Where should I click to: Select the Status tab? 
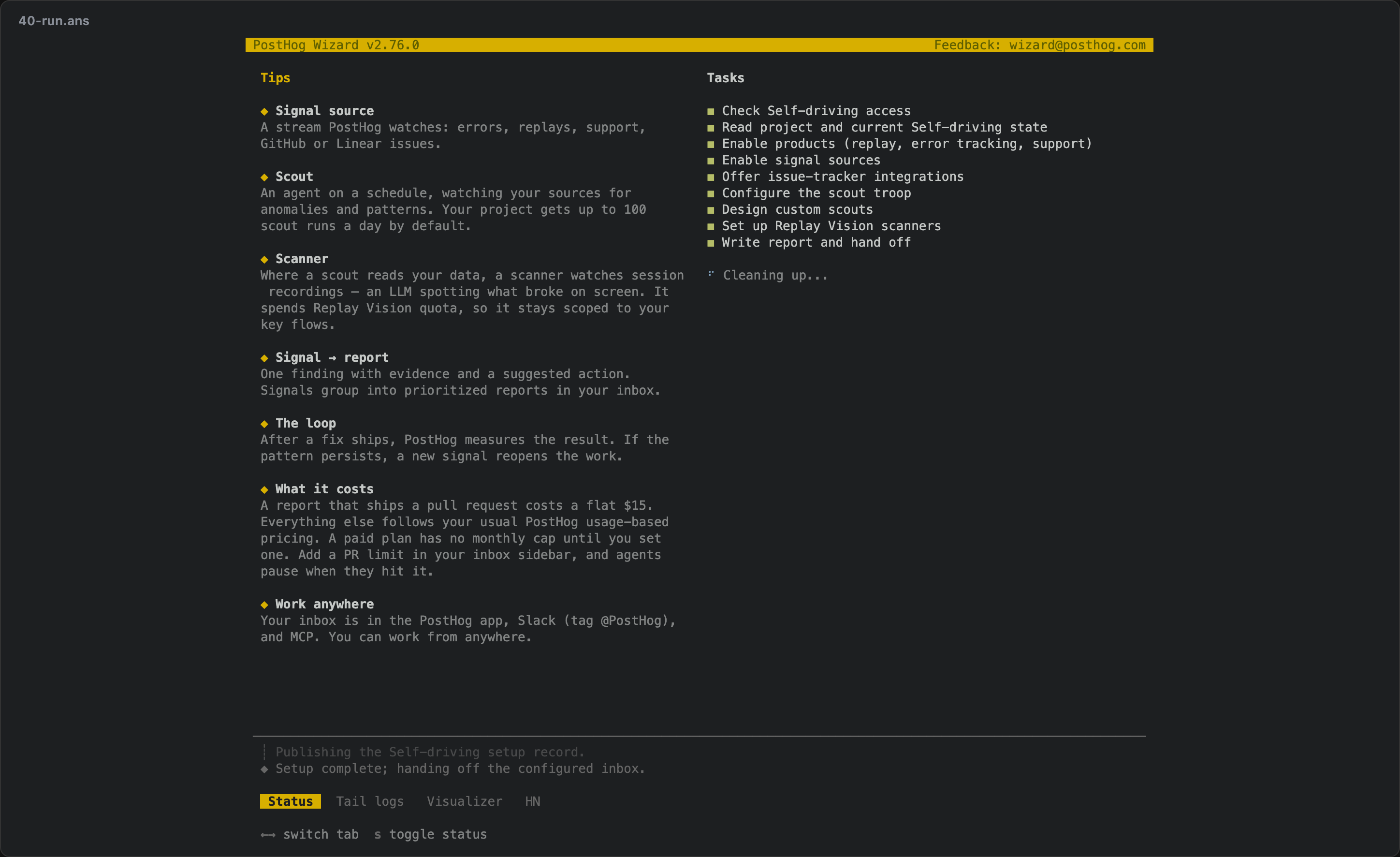click(x=291, y=801)
